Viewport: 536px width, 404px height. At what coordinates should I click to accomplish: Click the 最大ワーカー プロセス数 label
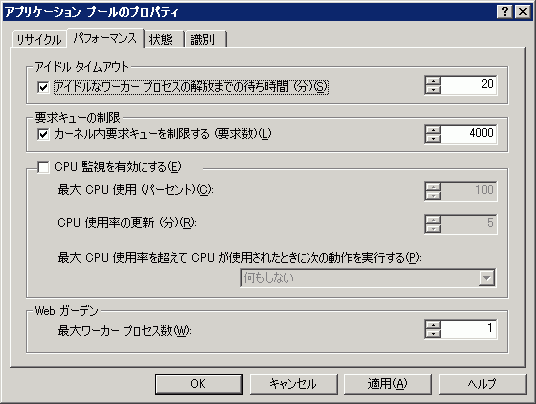[x=124, y=331]
